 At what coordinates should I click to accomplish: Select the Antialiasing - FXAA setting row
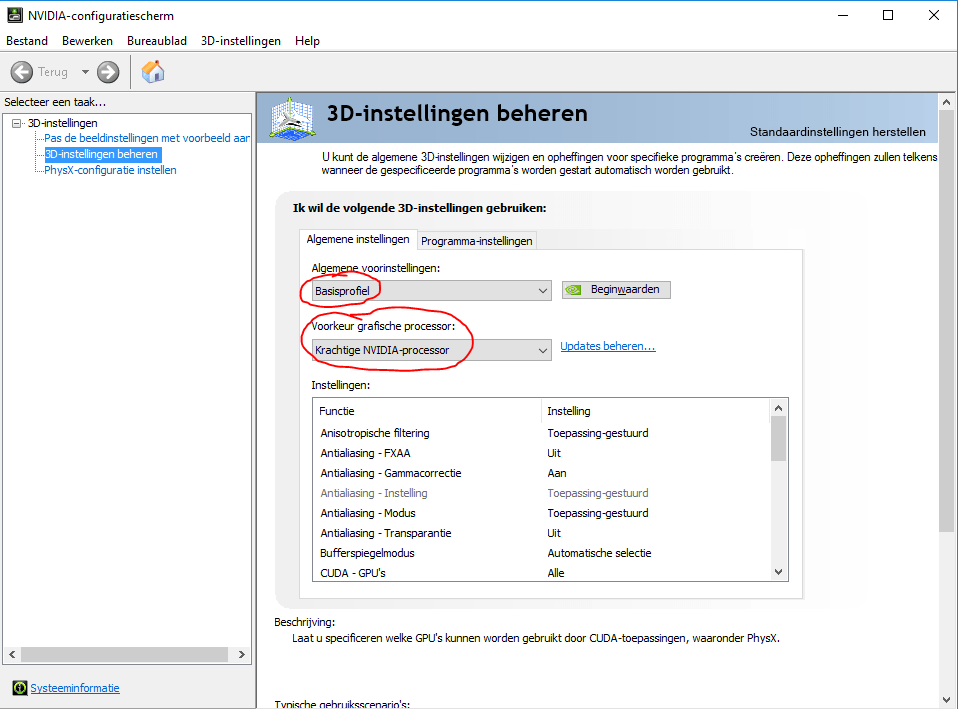click(x=541, y=453)
